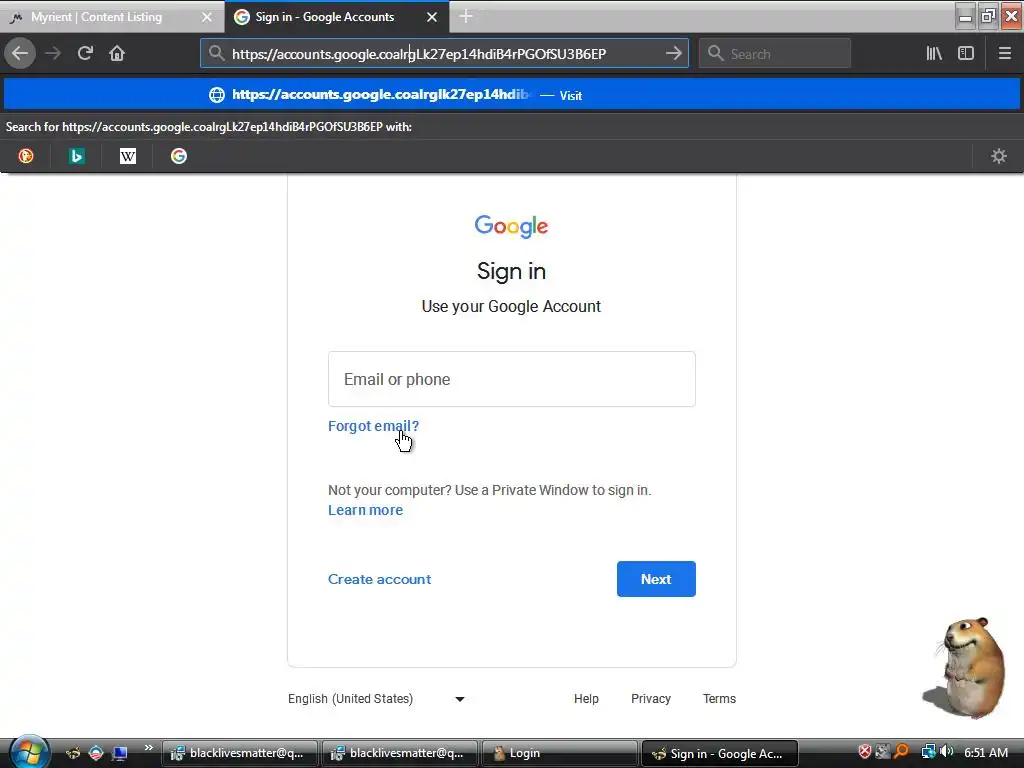Viewport: 1024px width, 768px height.
Task: Go back with the browser back arrow
Action: [x=20, y=54]
